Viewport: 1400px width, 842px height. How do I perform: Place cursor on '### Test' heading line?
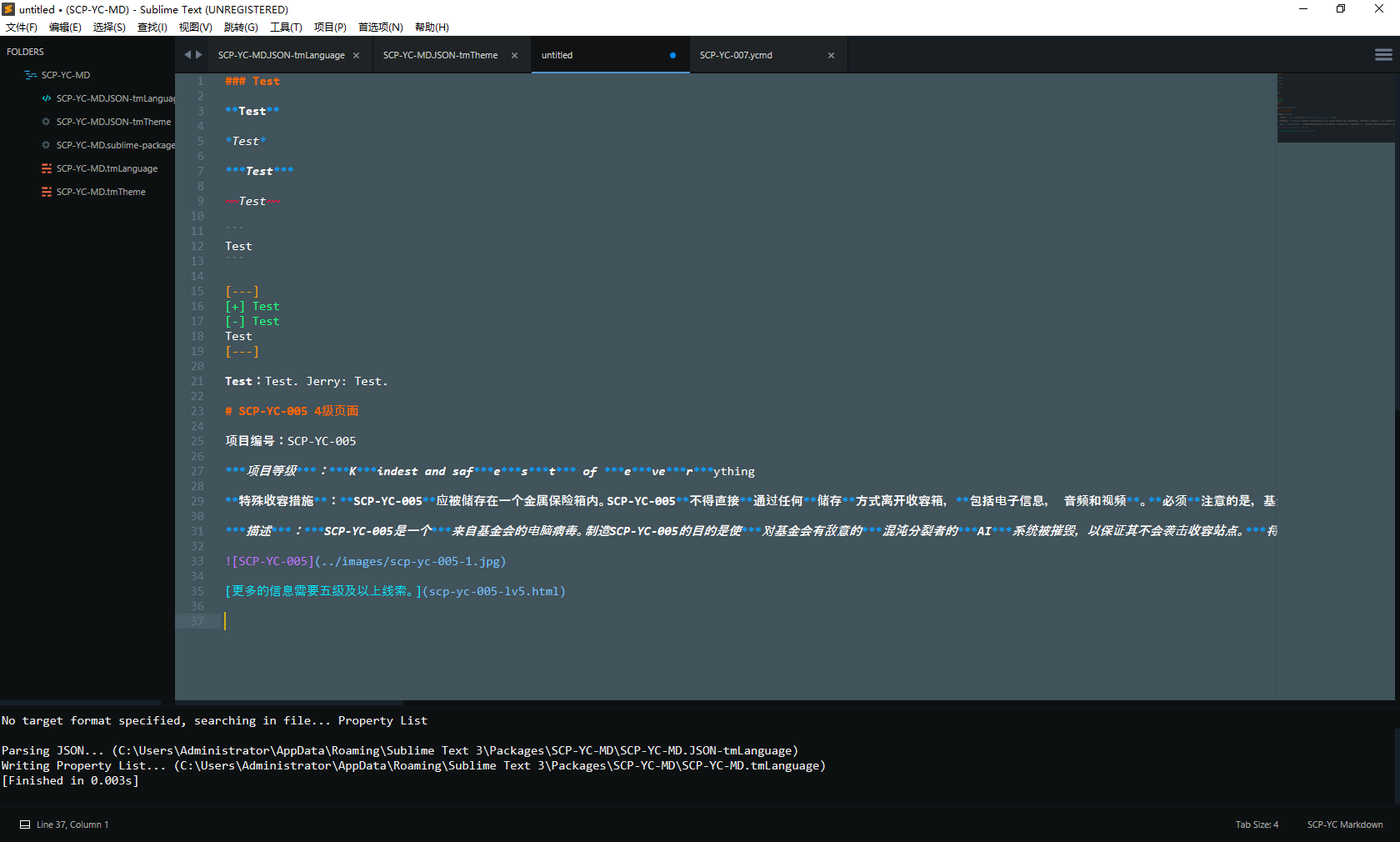point(252,81)
